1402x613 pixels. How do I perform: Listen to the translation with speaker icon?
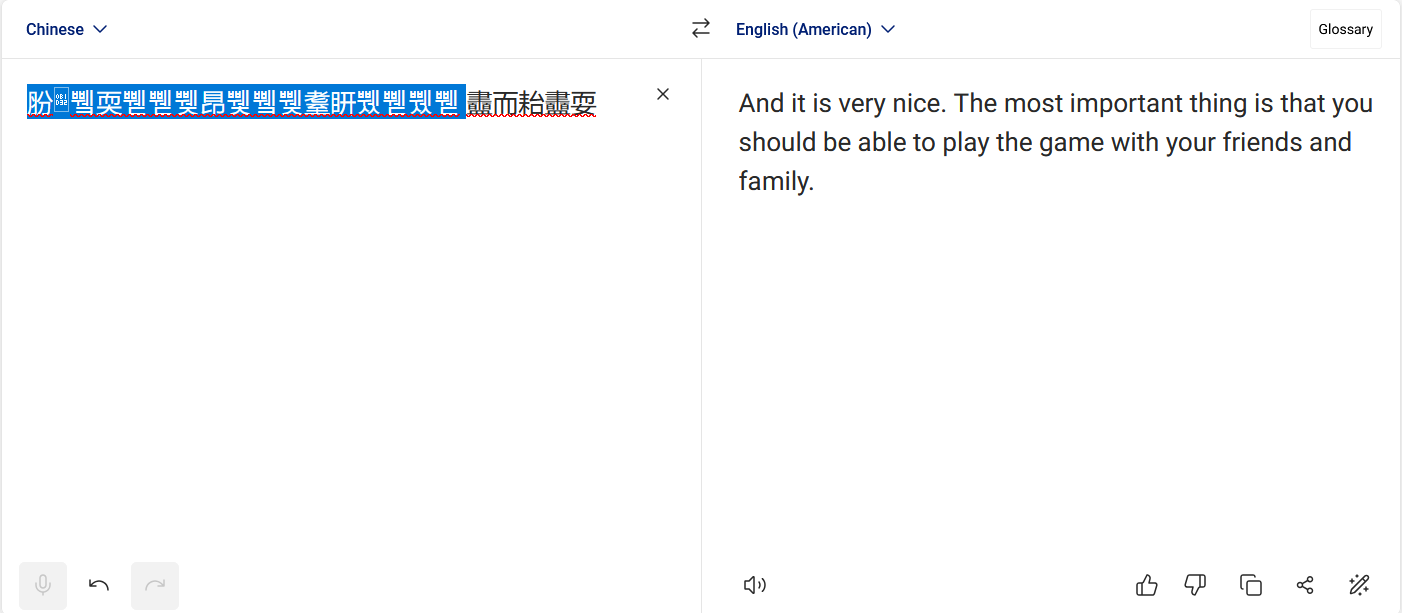click(x=755, y=585)
